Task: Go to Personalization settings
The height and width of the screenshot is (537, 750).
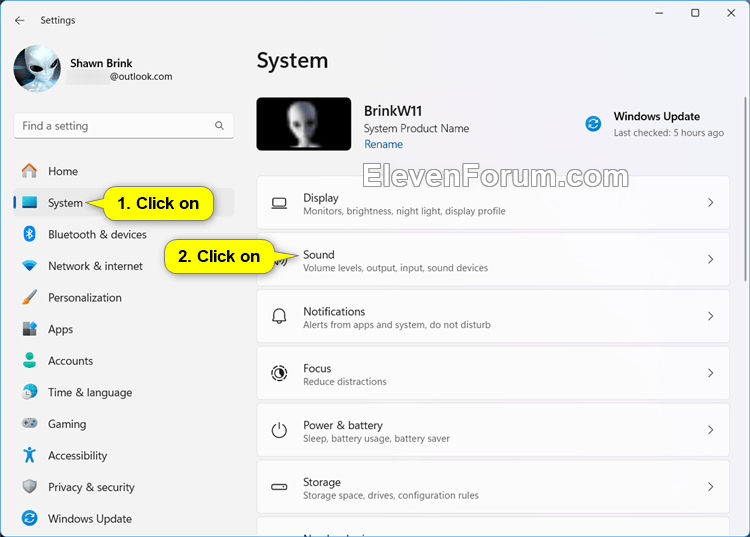Action: click(123, 297)
